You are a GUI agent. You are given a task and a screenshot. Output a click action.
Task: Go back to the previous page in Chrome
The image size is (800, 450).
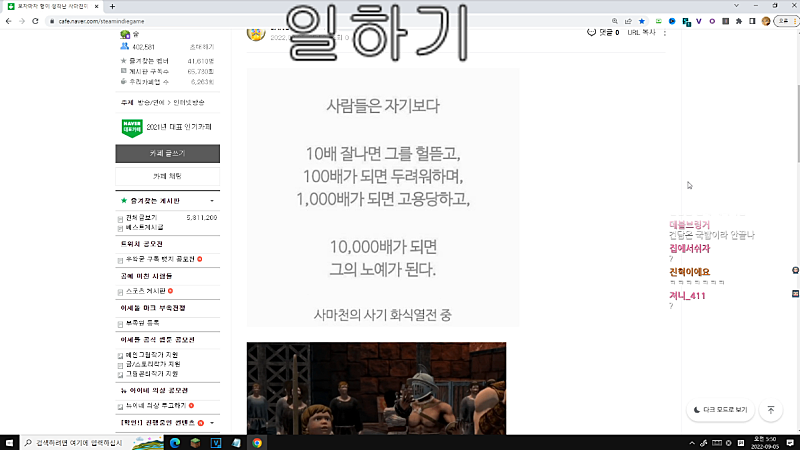pyautogui.click(x=9, y=21)
